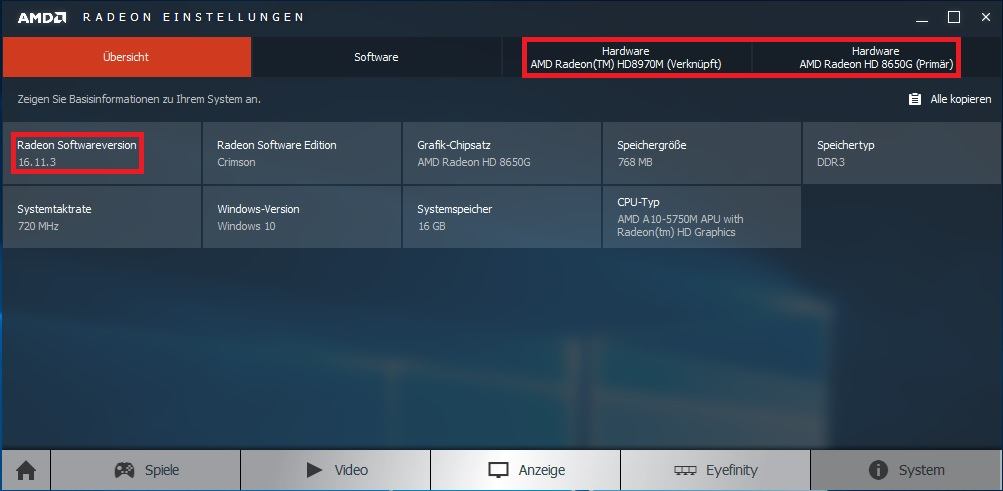This screenshot has width=1003, height=491.
Task: Select the Radeon Softwareversion 16.11.3 tile
Action: tap(102, 153)
